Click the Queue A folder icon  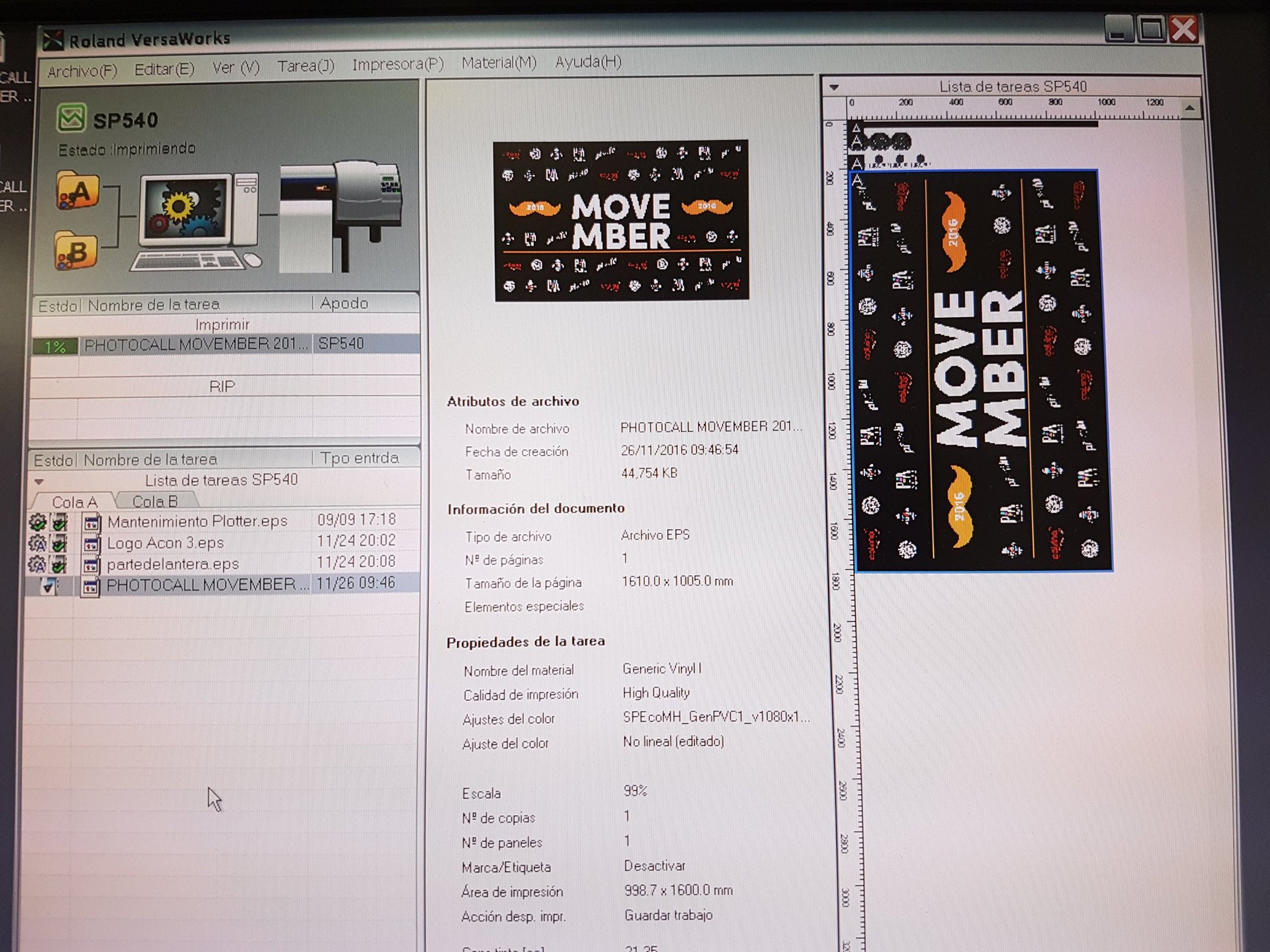click(x=78, y=191)
